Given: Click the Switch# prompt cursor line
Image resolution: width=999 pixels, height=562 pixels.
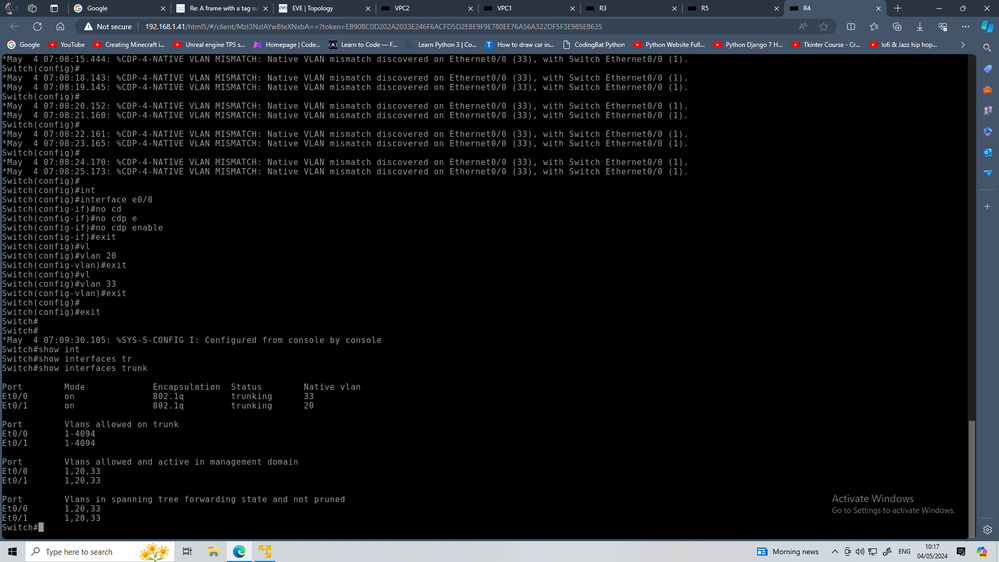Looking at the screenshot, I should [x=22, y=528].
